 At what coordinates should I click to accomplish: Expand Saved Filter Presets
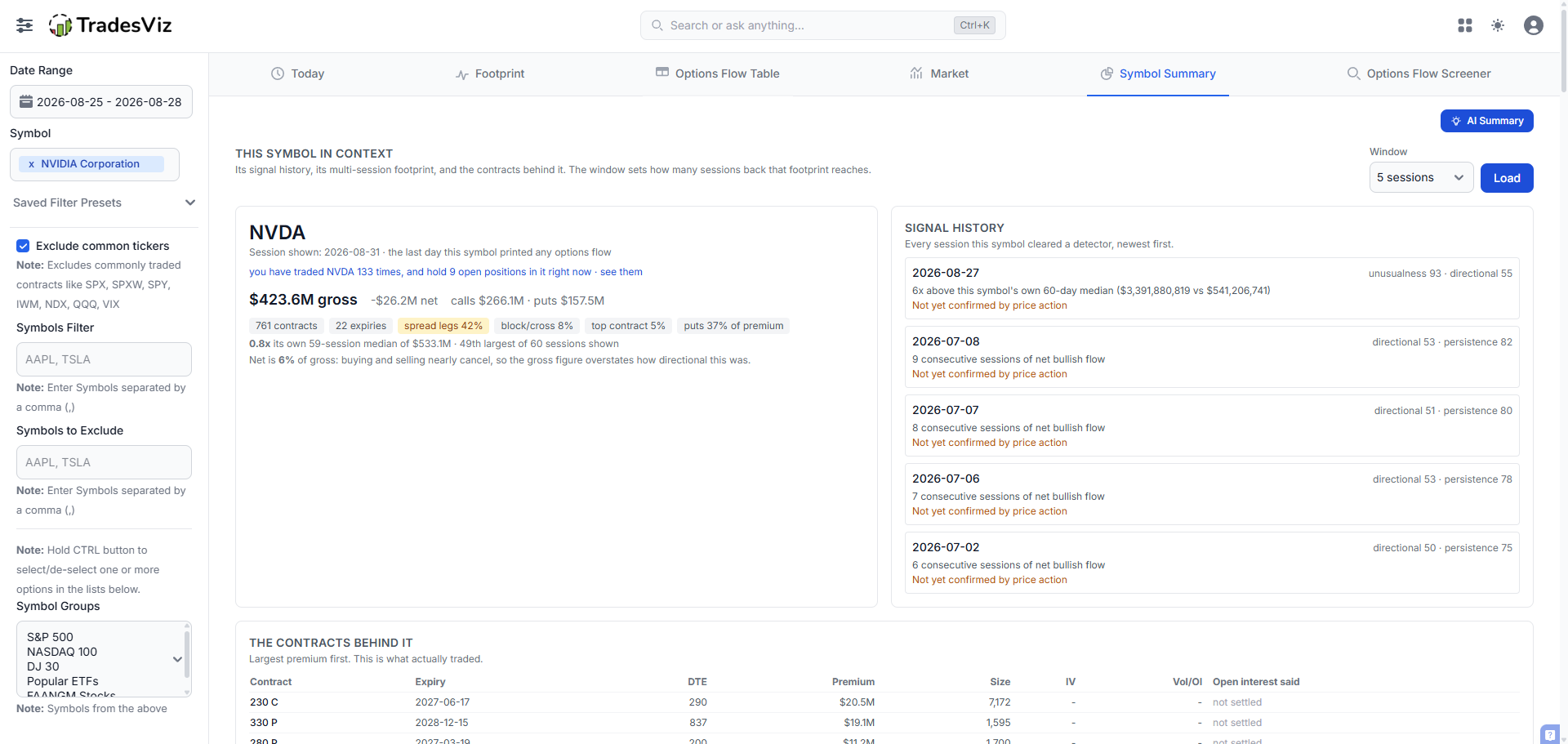click(x=104, y=203)
